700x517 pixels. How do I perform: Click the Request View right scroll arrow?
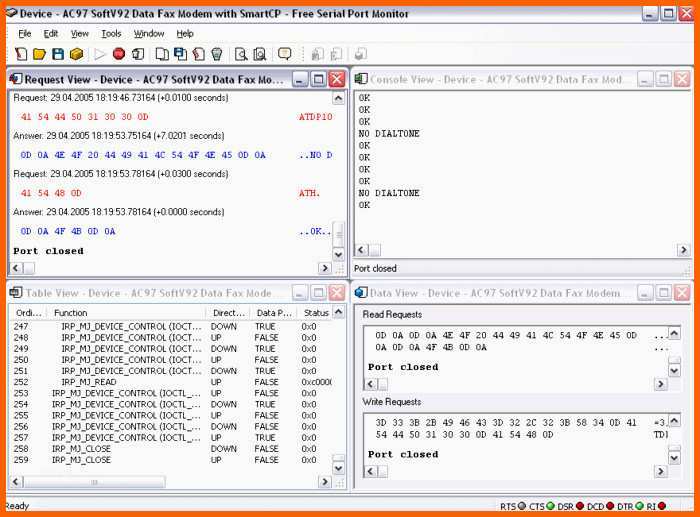[x=325, y=268]
